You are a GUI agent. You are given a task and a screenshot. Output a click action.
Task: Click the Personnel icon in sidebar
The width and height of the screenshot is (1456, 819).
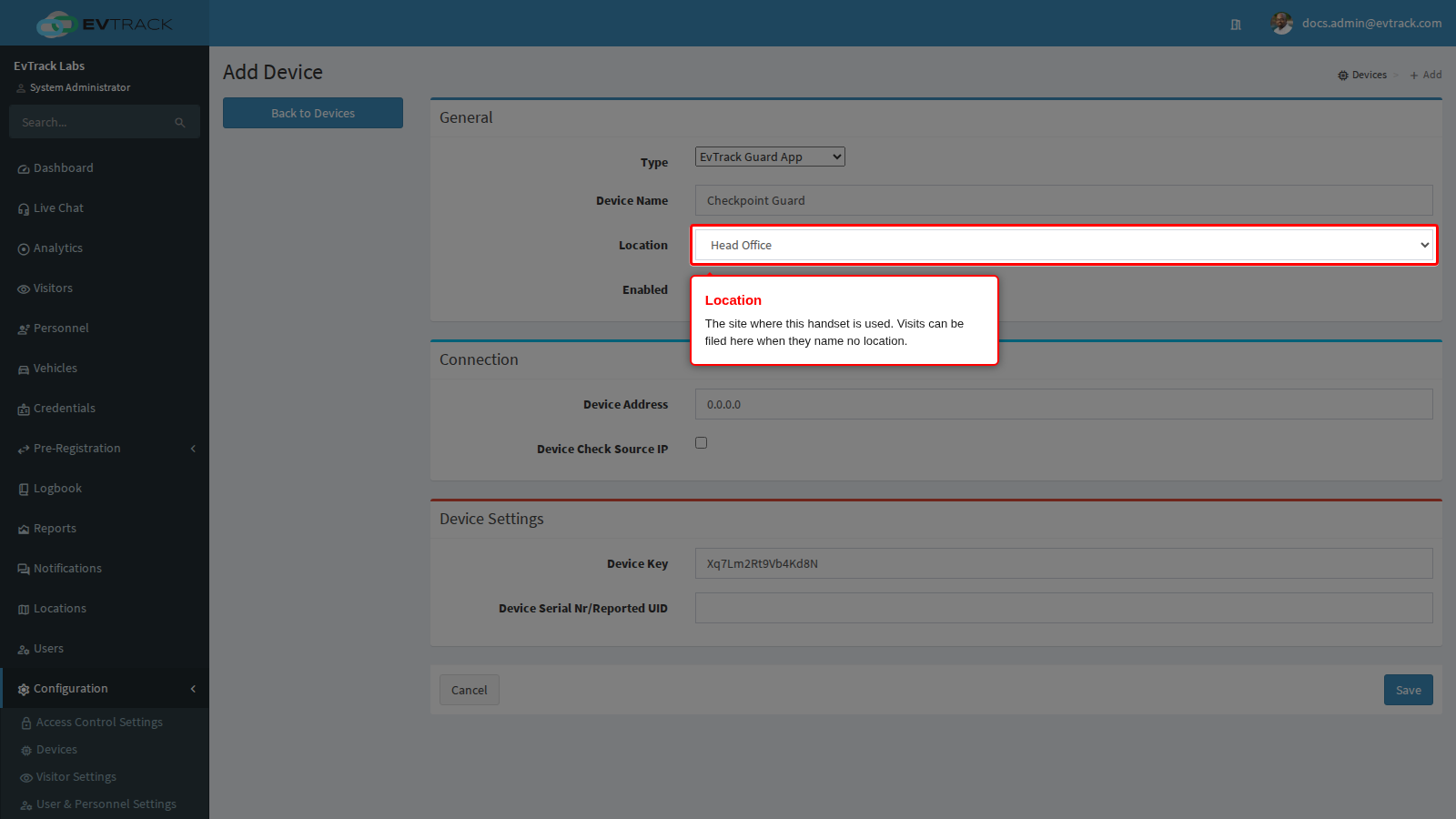pos(24,329)
